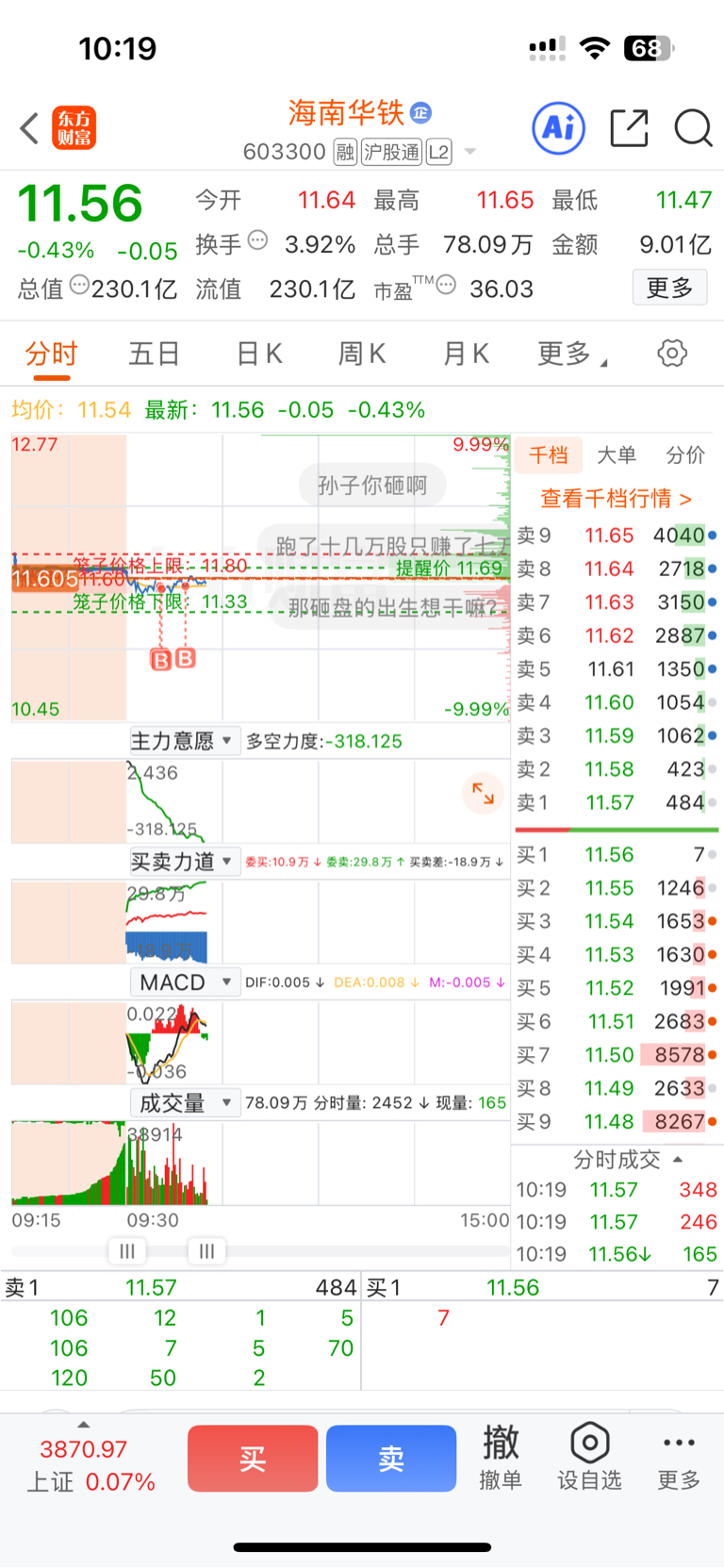The height and width of the screenshot is (1568, 724).
Task: Open 查看千档行情 link
Action: pos(617,498)
